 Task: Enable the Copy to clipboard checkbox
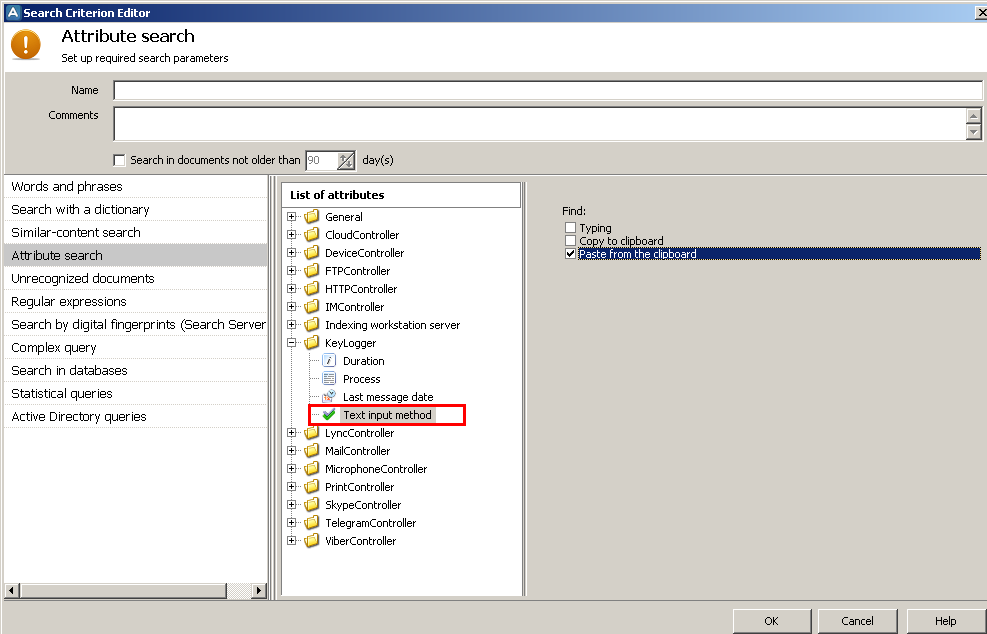coord(570,241)
